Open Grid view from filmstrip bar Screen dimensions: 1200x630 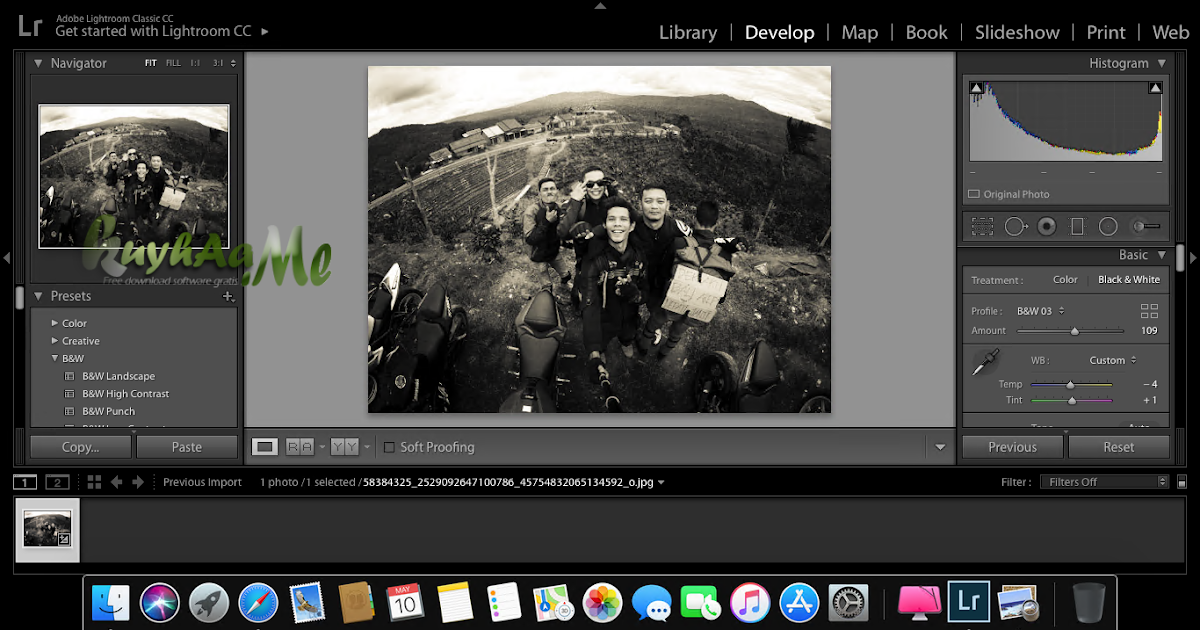[95, 482]
